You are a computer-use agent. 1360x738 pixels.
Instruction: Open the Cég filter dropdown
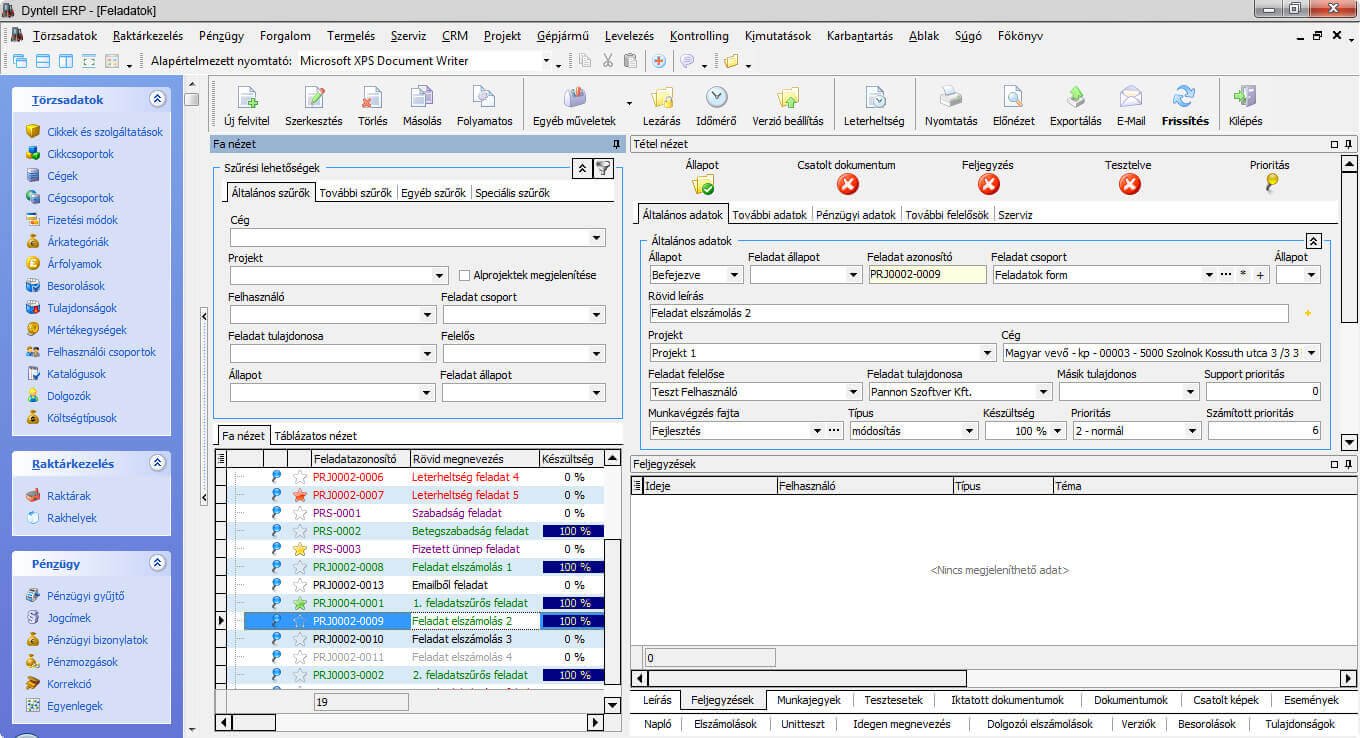point(597,238)
